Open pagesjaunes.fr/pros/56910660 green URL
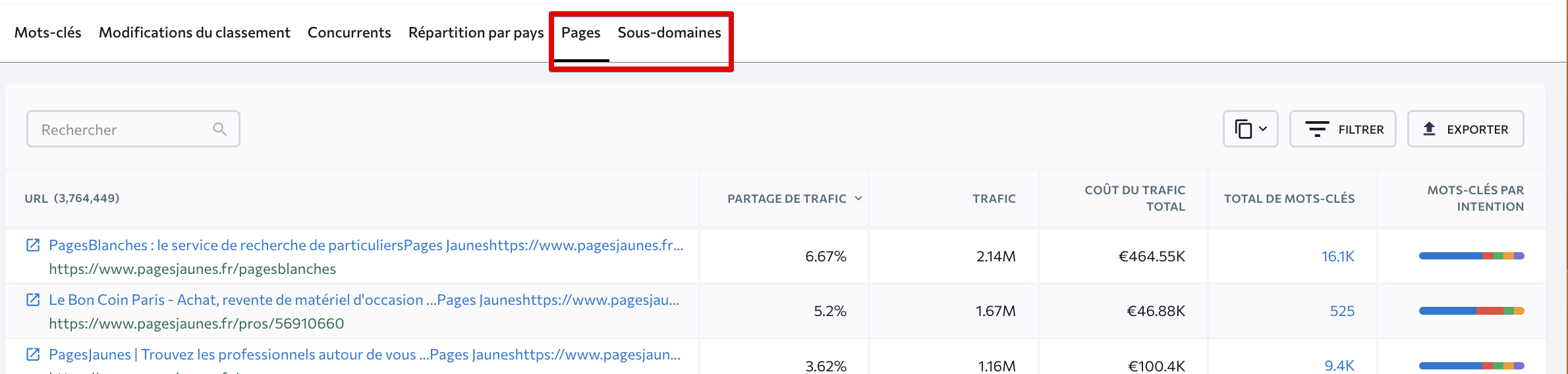The height and width of the screenshot is (374, 1568). (x=196, y=323)
